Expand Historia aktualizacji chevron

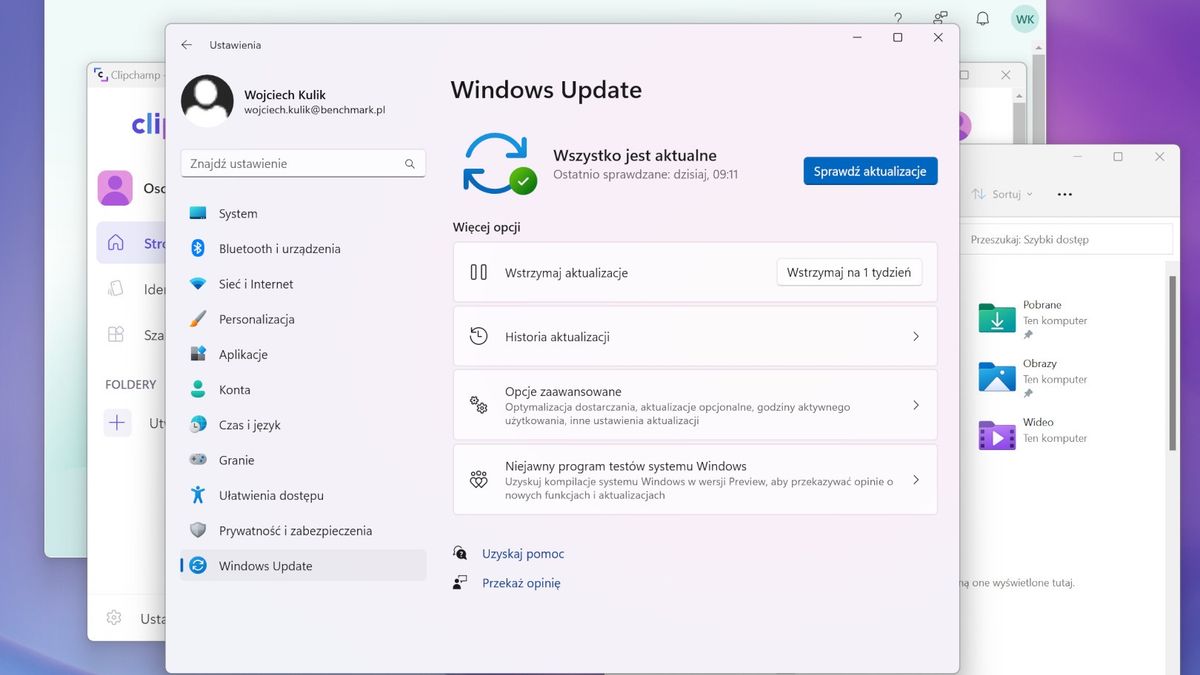point(915,337)
